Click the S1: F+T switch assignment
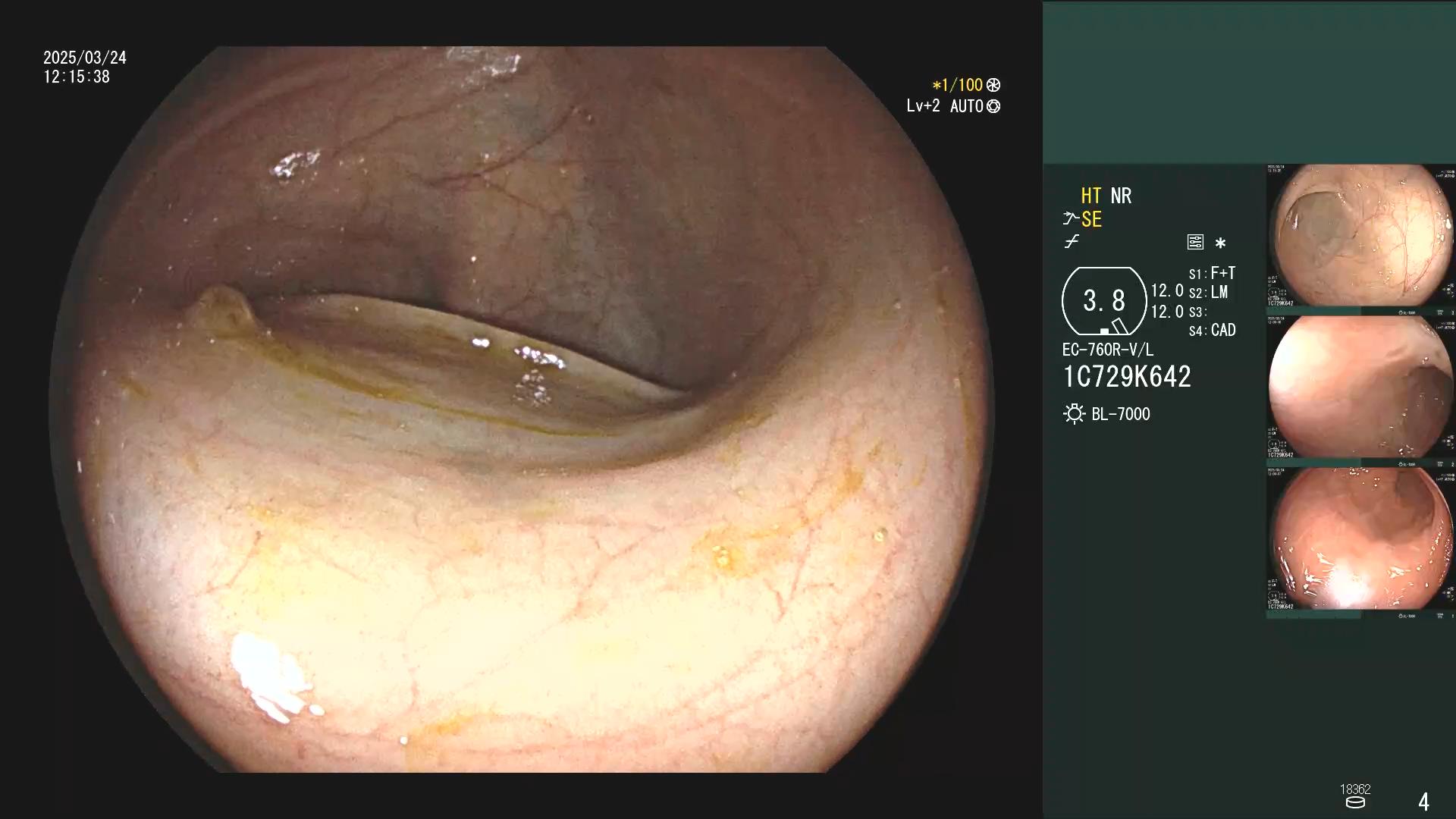The height and width of the screenshot is (819, 1456). click(x=1212, y=273)
